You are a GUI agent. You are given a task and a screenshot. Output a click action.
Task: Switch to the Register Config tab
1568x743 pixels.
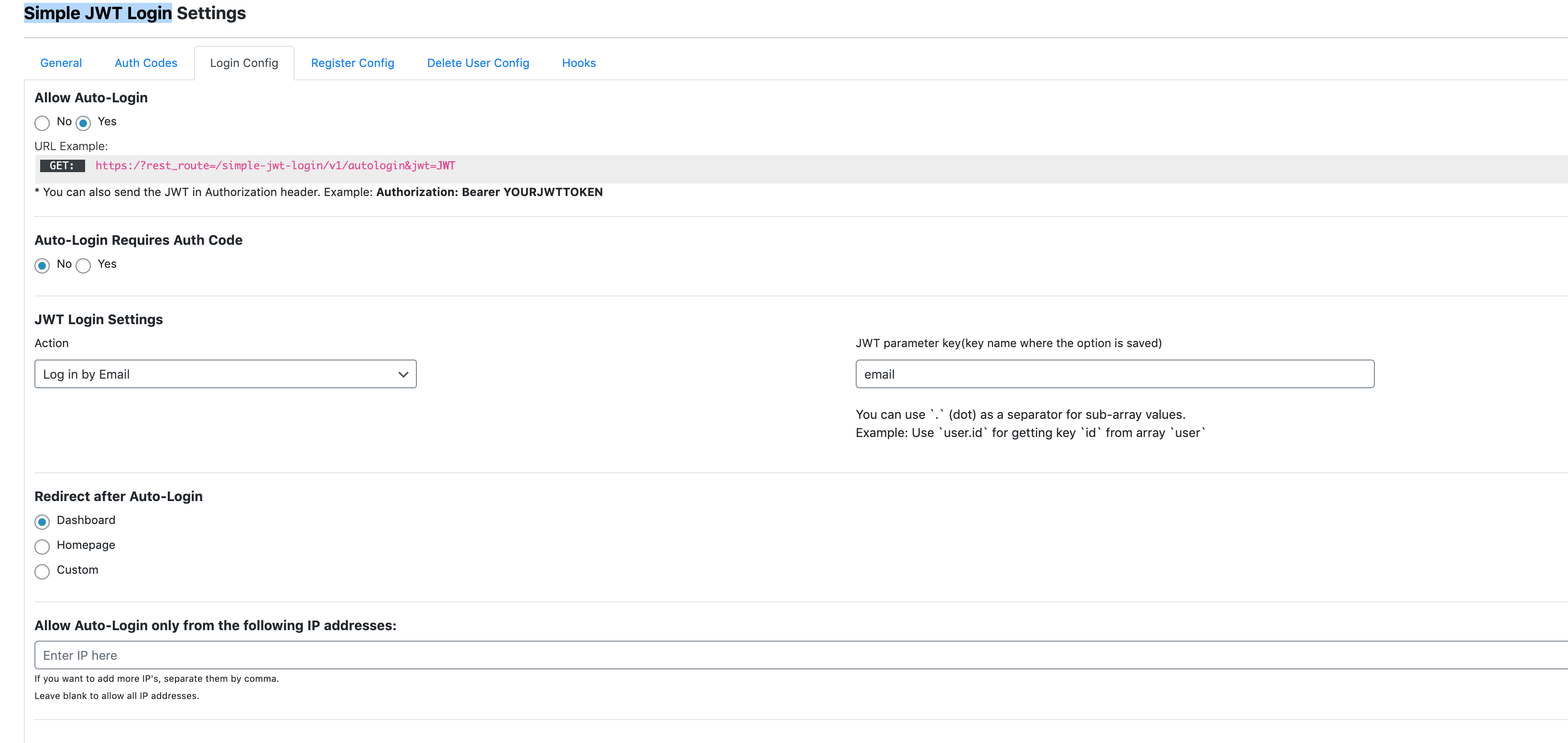pos(352,63)
